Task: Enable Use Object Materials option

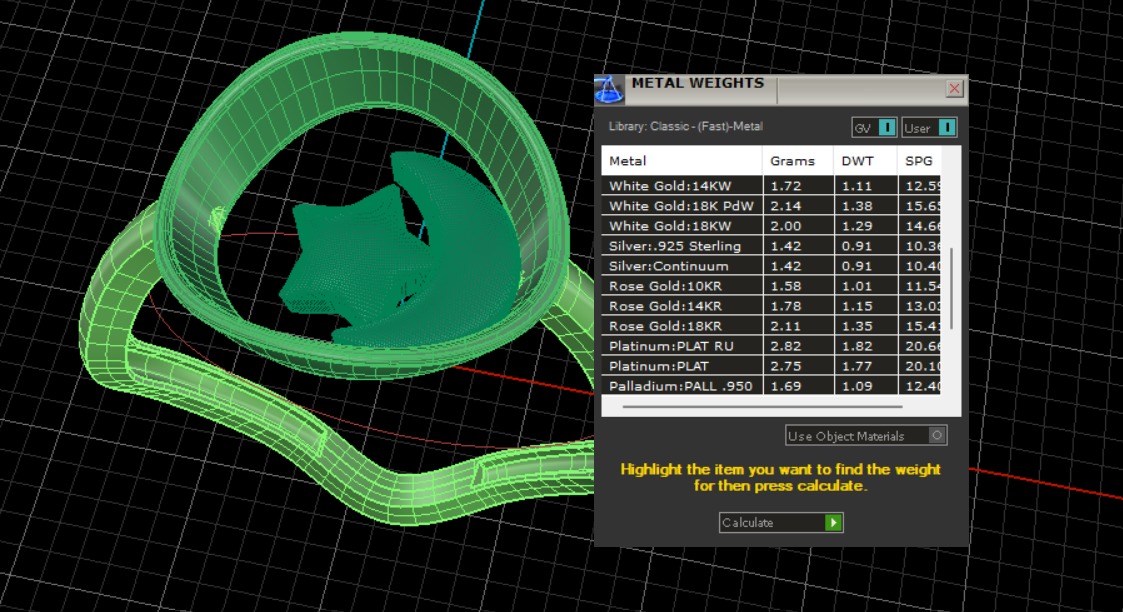Action: coord(866,435)
